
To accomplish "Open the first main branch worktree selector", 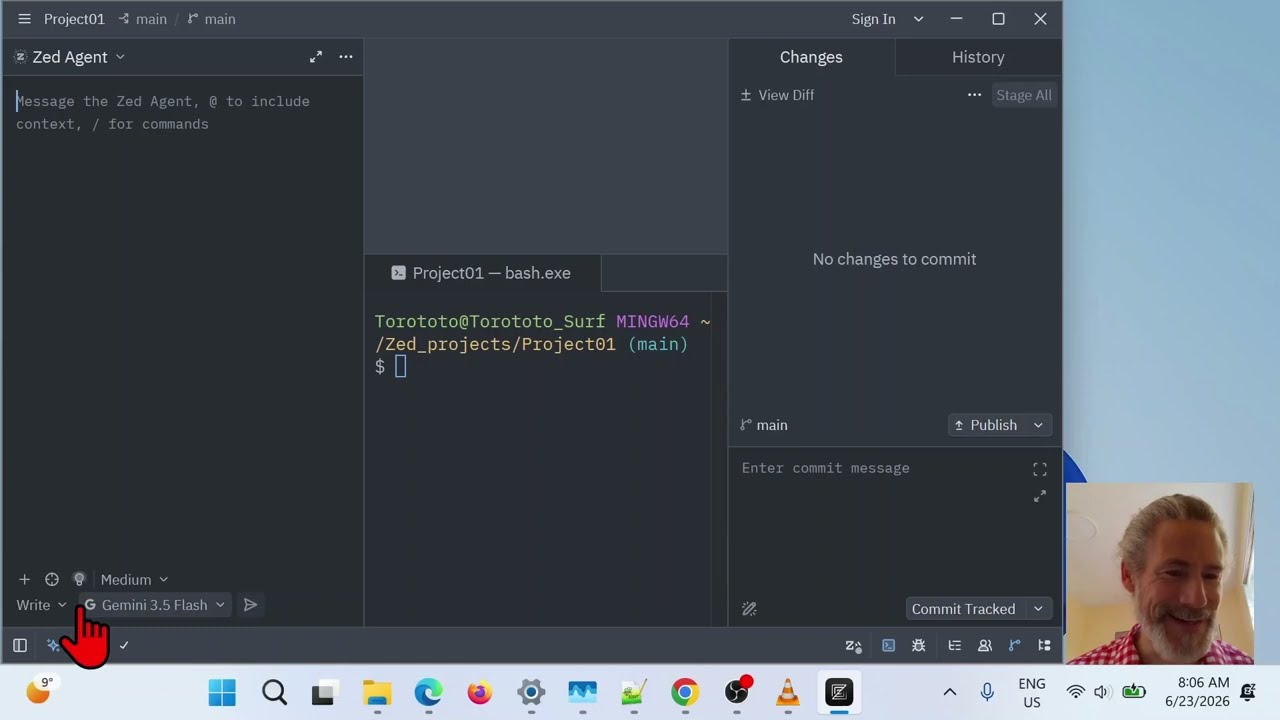I will (142, 19).
